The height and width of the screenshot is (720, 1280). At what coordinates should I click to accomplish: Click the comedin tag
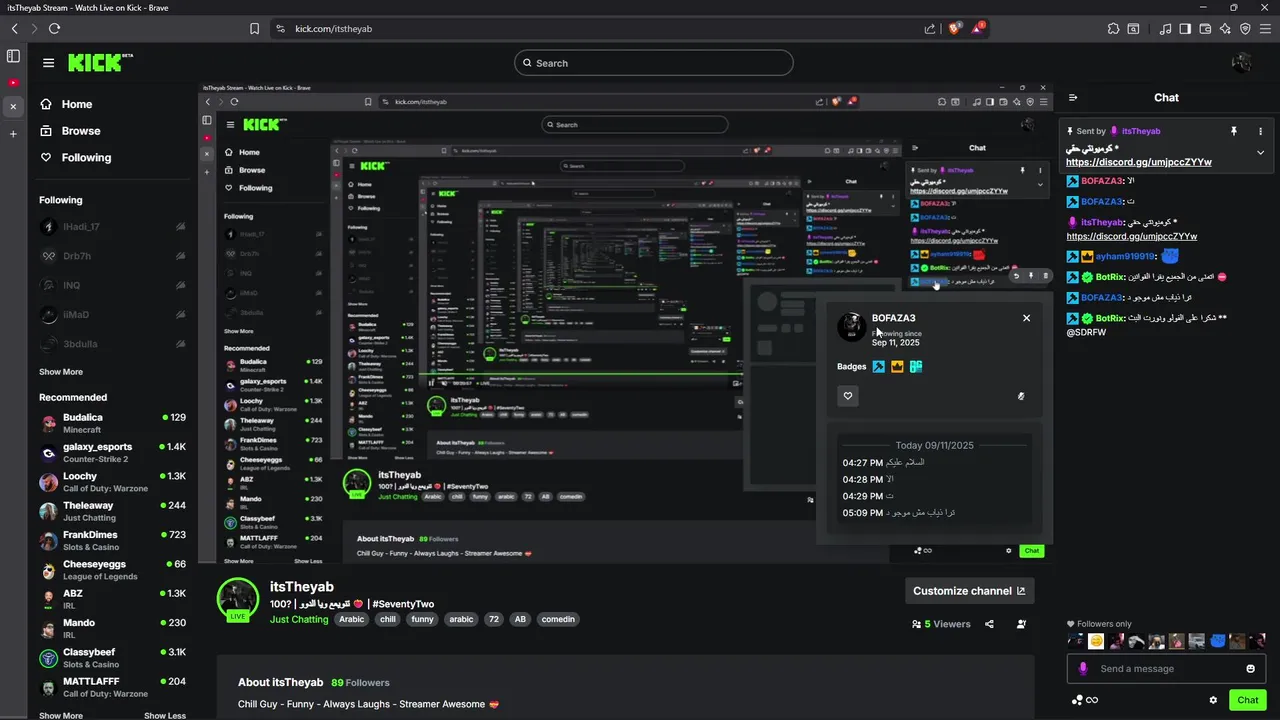558,619
